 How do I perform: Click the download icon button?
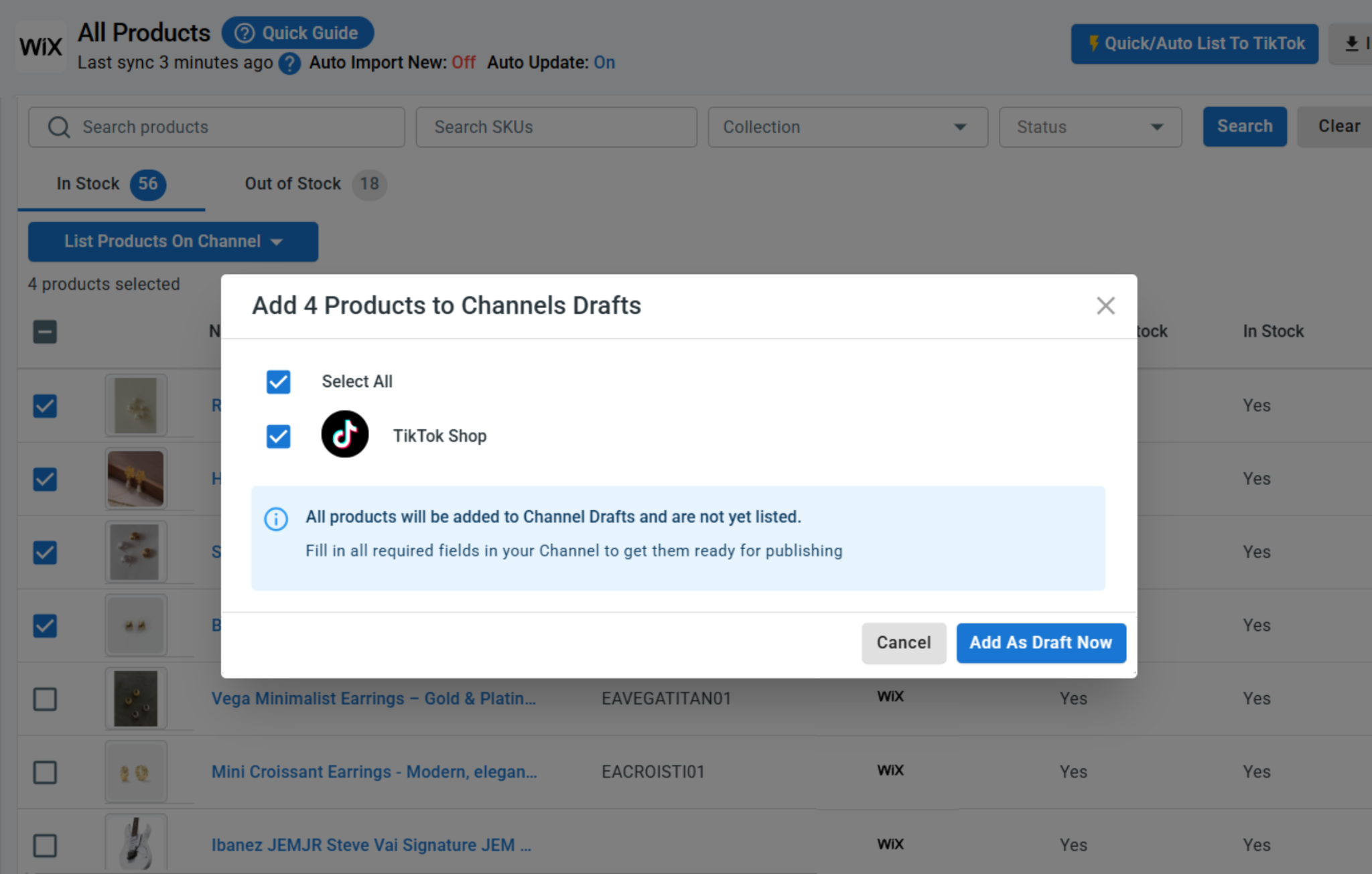[x=1351, y=44]
